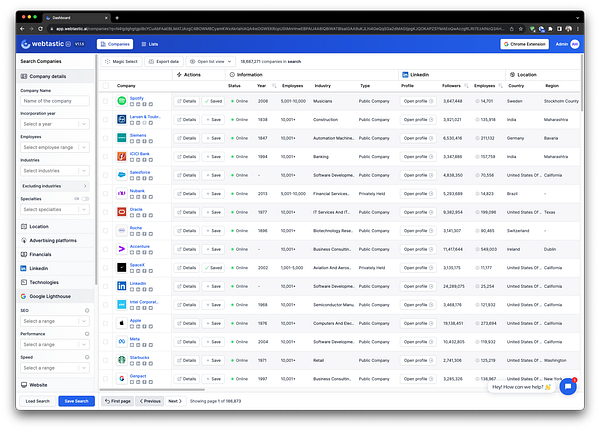Click the ICICI Bank logo

121,157
